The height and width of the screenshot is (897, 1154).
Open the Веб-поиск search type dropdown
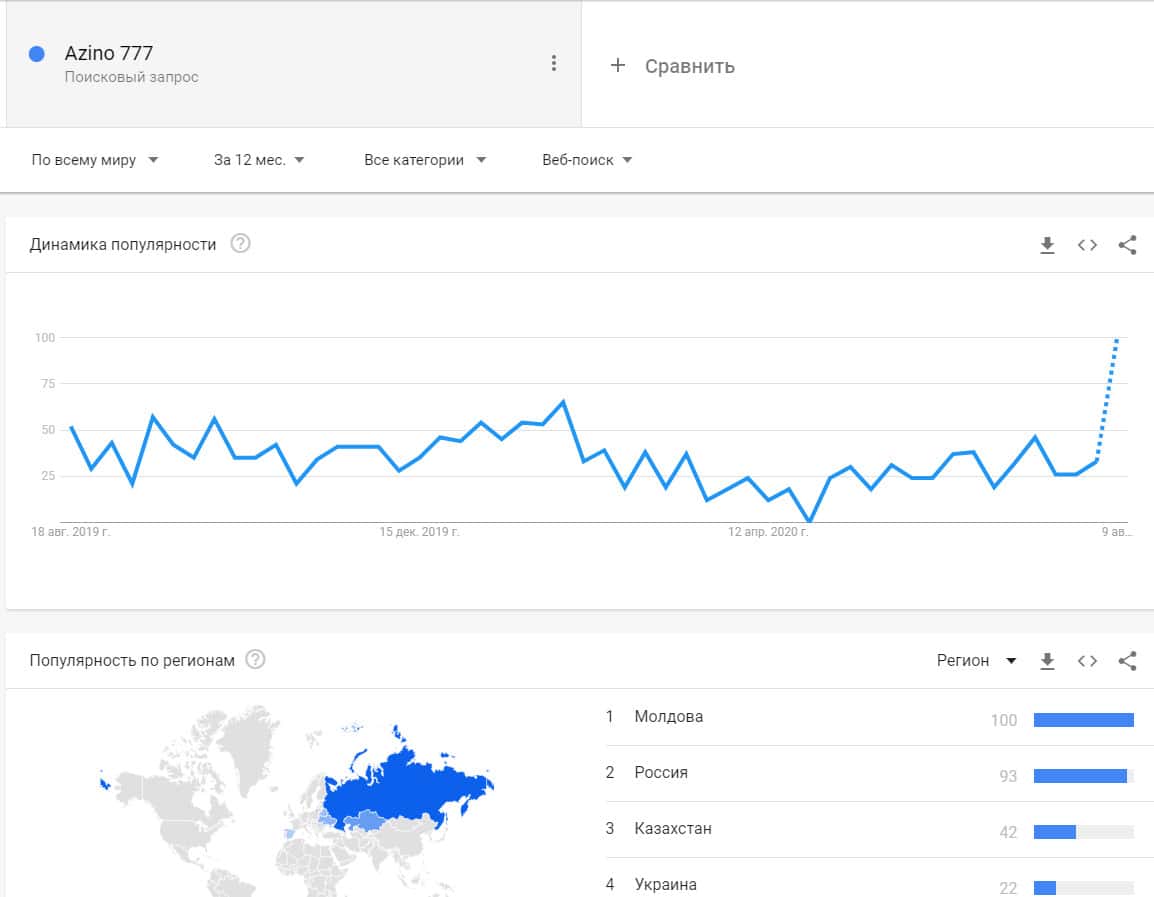coord(587,160)
